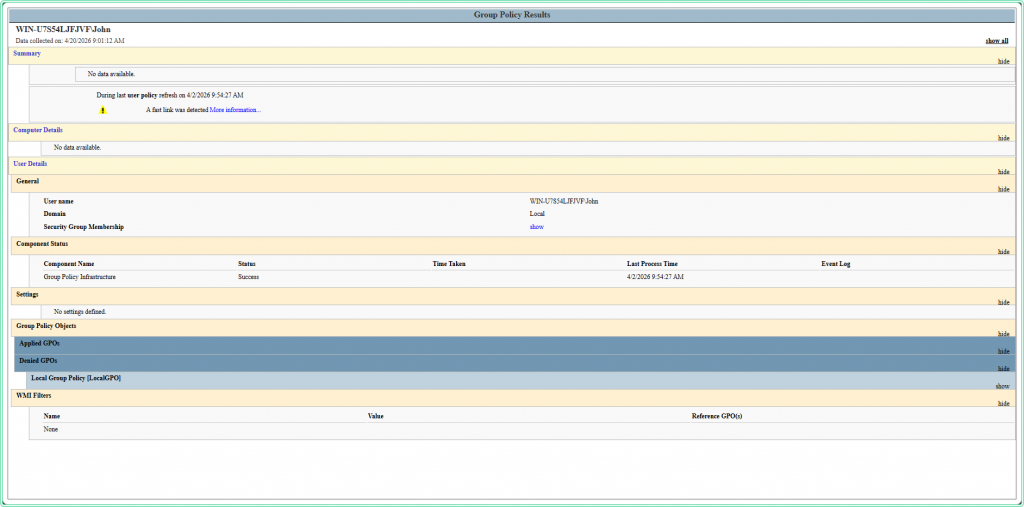Viewport: 1024px width, 507px height.
Task: Click 'hide' on the Computer Details bar
Action: [x=1003, y=138]
